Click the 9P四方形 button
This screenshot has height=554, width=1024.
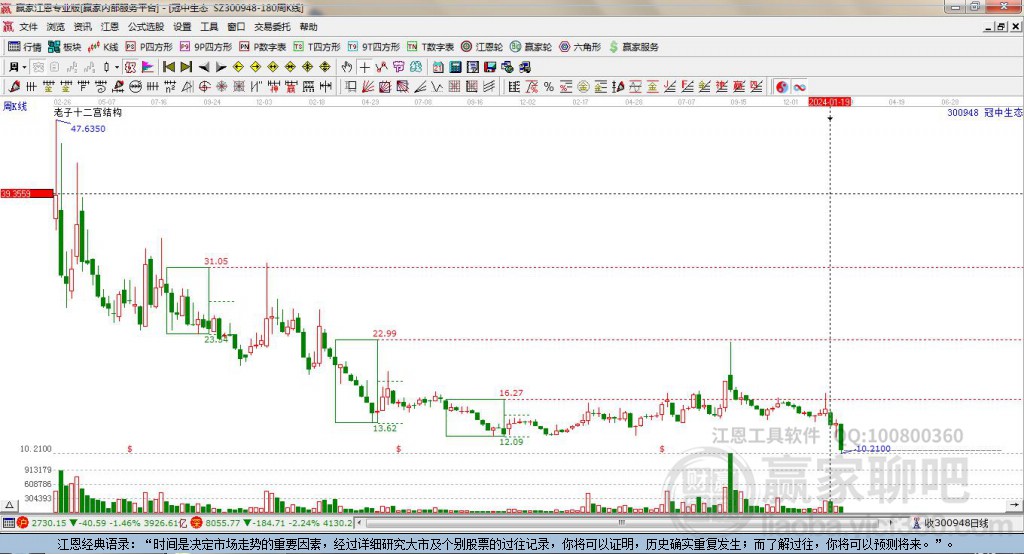click(206, 47)
